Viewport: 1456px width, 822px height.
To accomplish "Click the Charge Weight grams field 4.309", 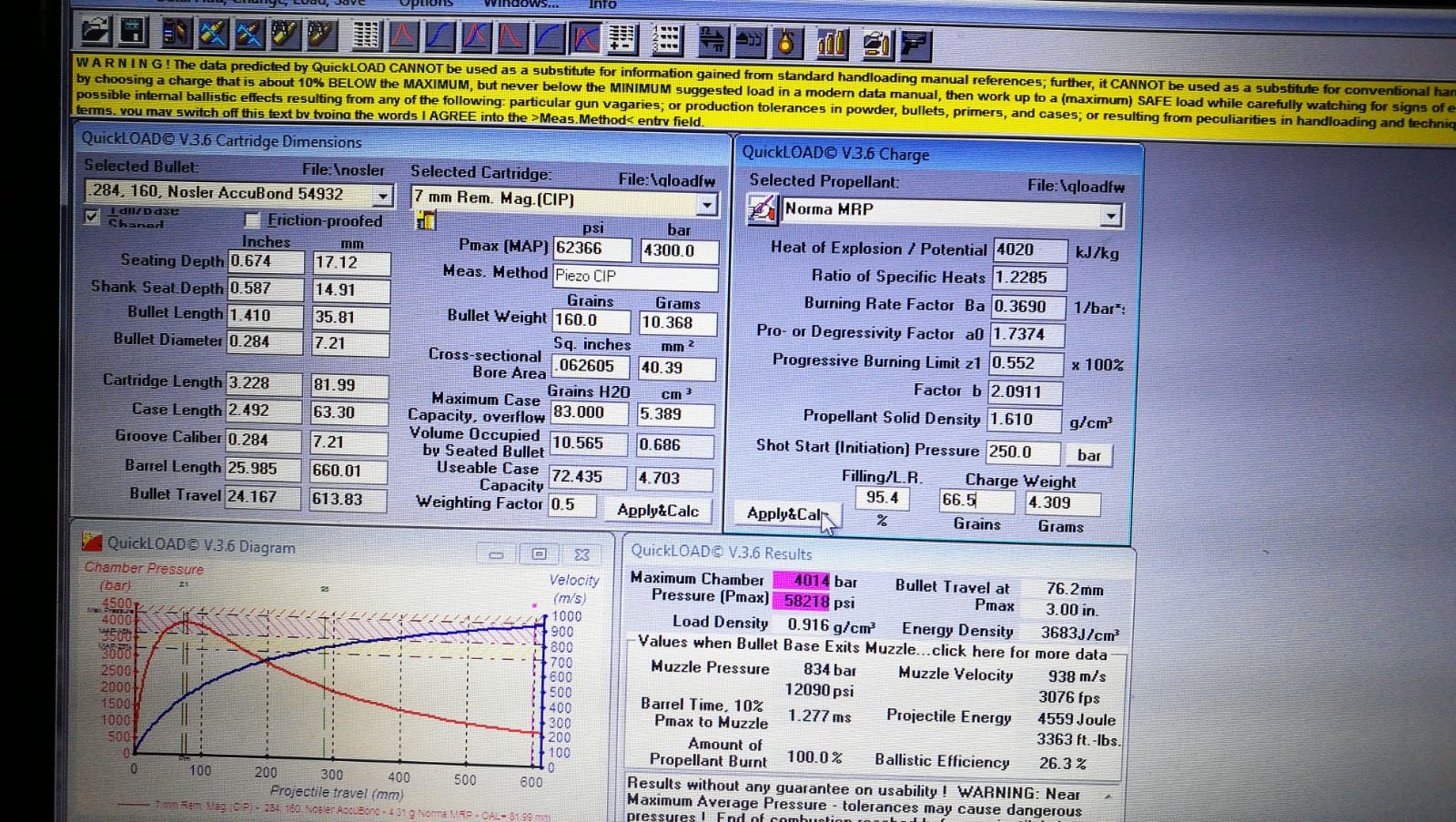I will pyautogui.click(x=1063, y=503).
